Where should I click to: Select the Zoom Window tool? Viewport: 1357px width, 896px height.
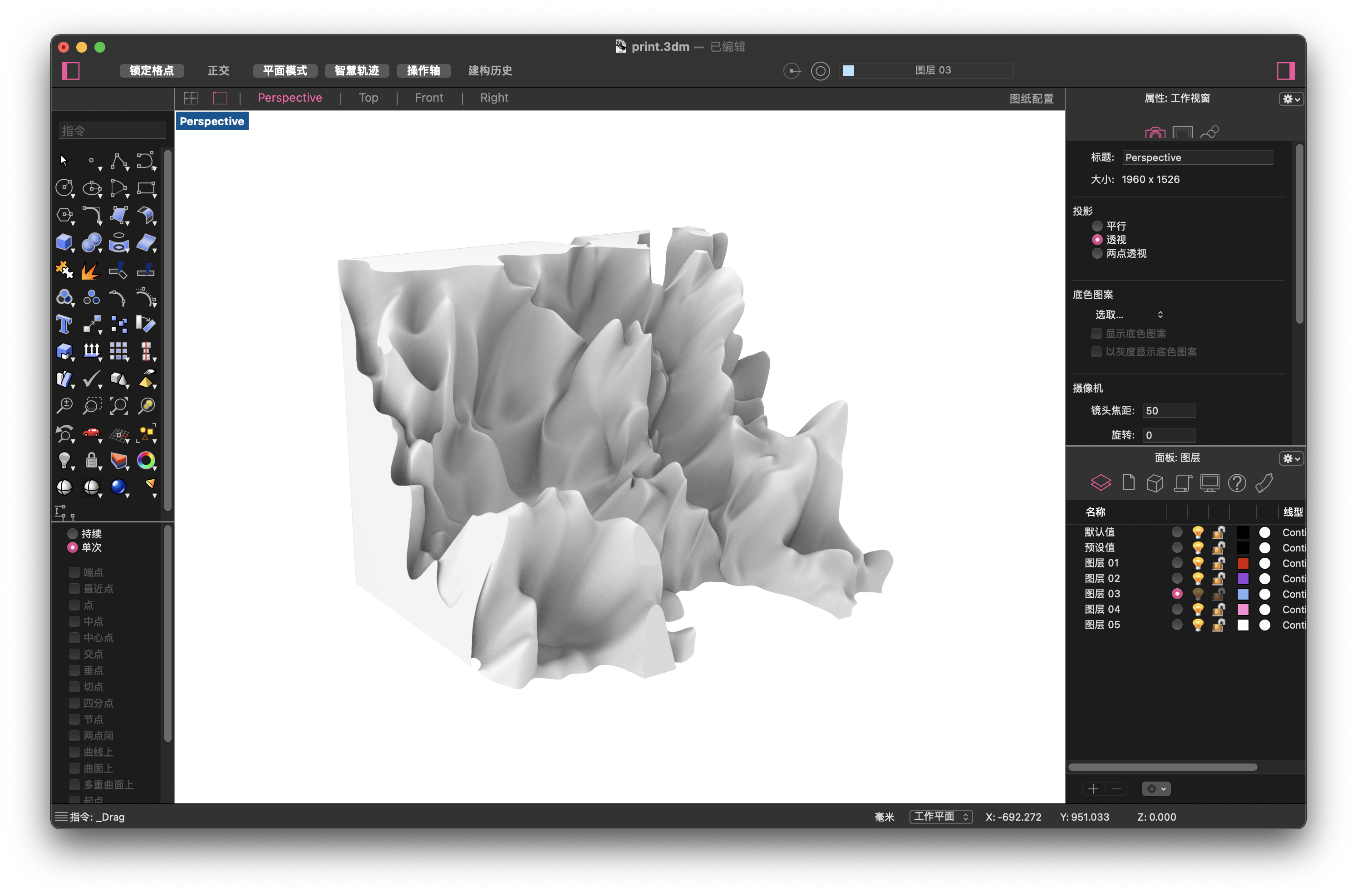click(x=91, y=405)
